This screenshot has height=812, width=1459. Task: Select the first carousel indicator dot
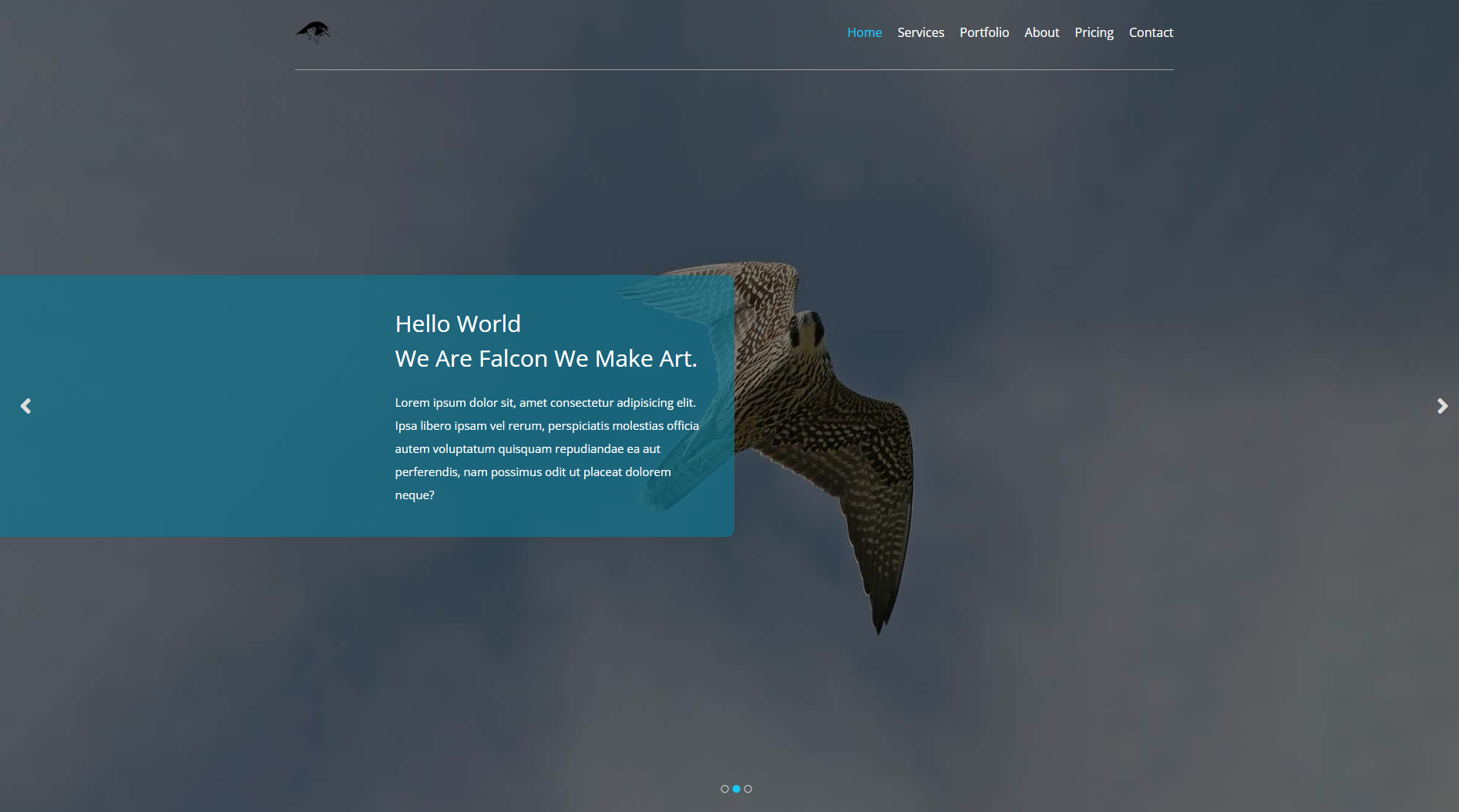point(724,789)
